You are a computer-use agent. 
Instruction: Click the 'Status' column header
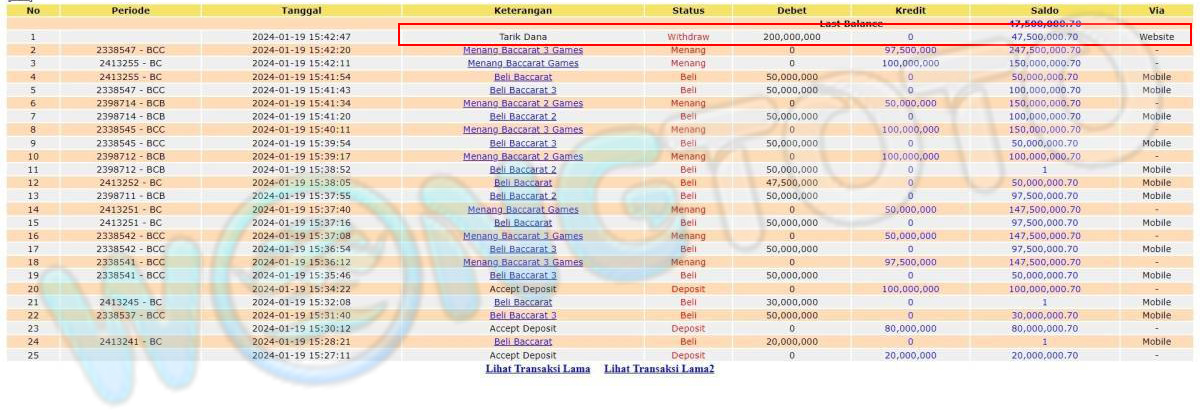[687, 10]
